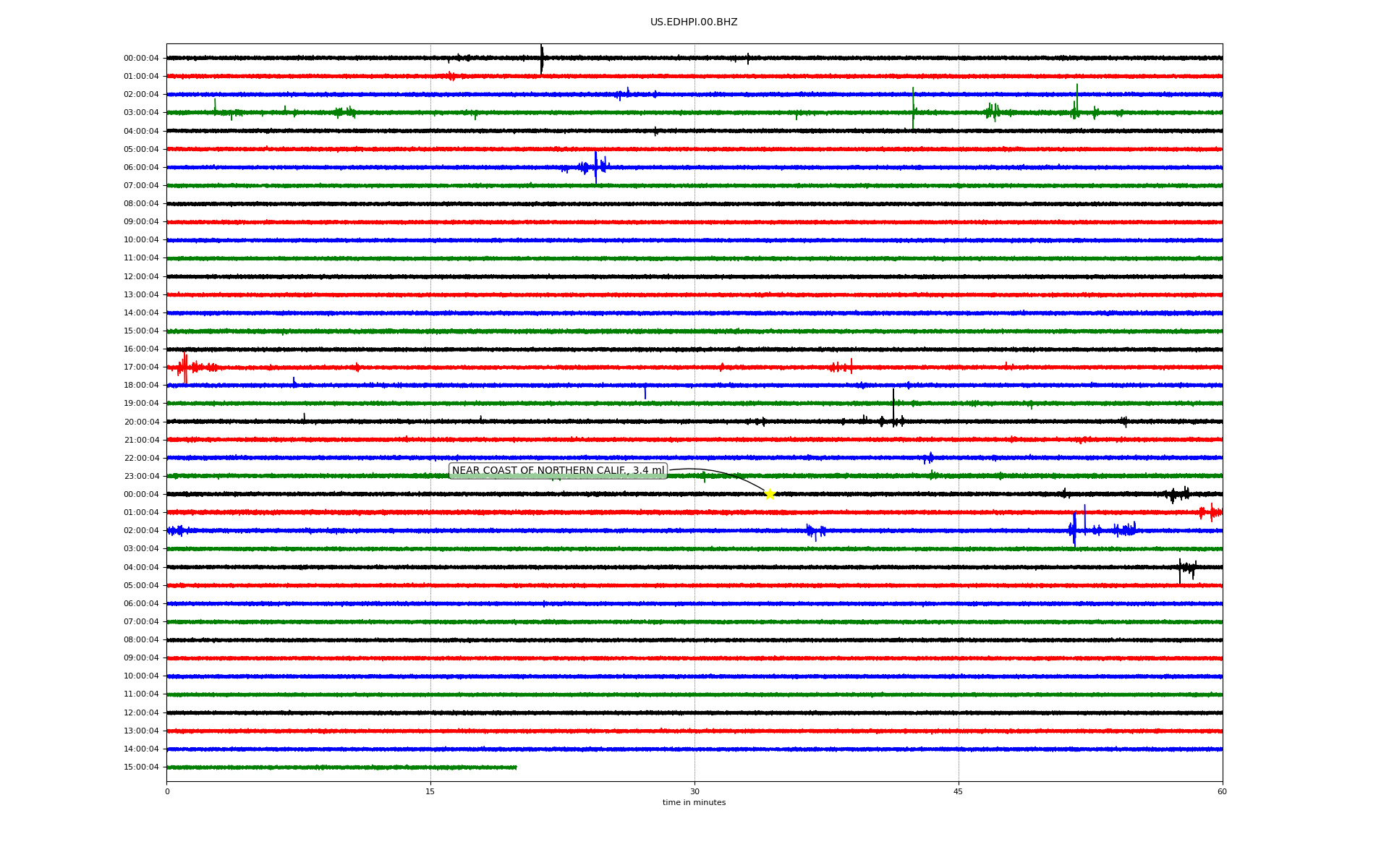Click the first 00:00:04 time label at top

click(x=141, y=58)
